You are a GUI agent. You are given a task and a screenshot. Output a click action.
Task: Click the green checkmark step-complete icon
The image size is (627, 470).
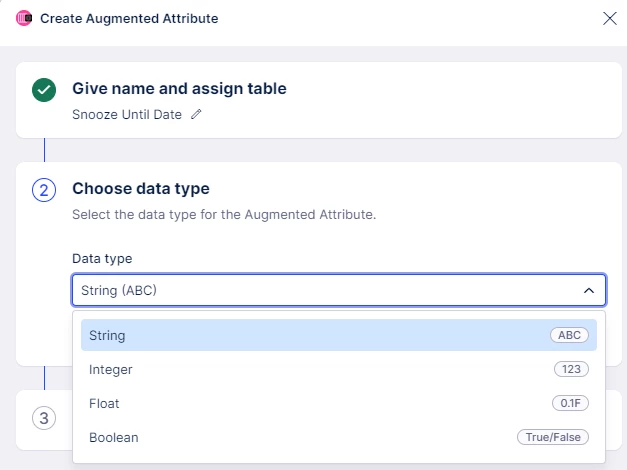[x=44, y=90]
